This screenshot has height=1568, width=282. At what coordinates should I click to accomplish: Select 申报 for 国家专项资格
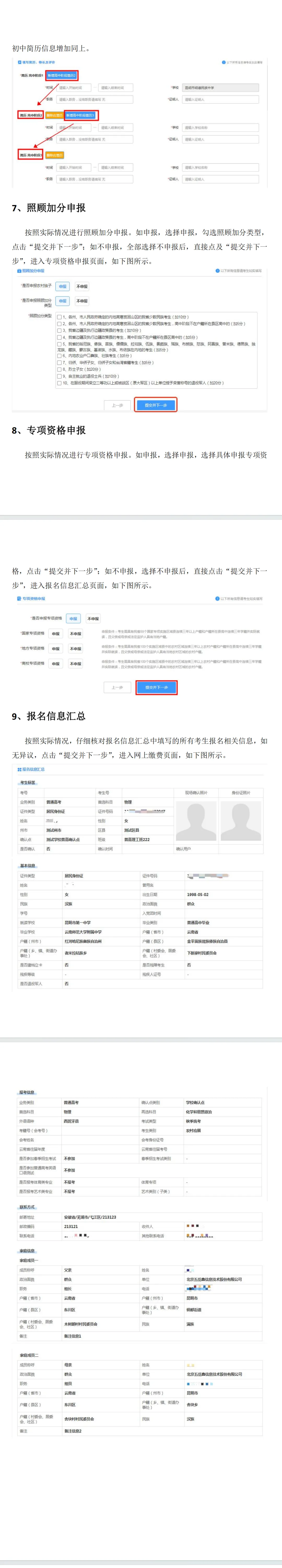coord(55,634)
